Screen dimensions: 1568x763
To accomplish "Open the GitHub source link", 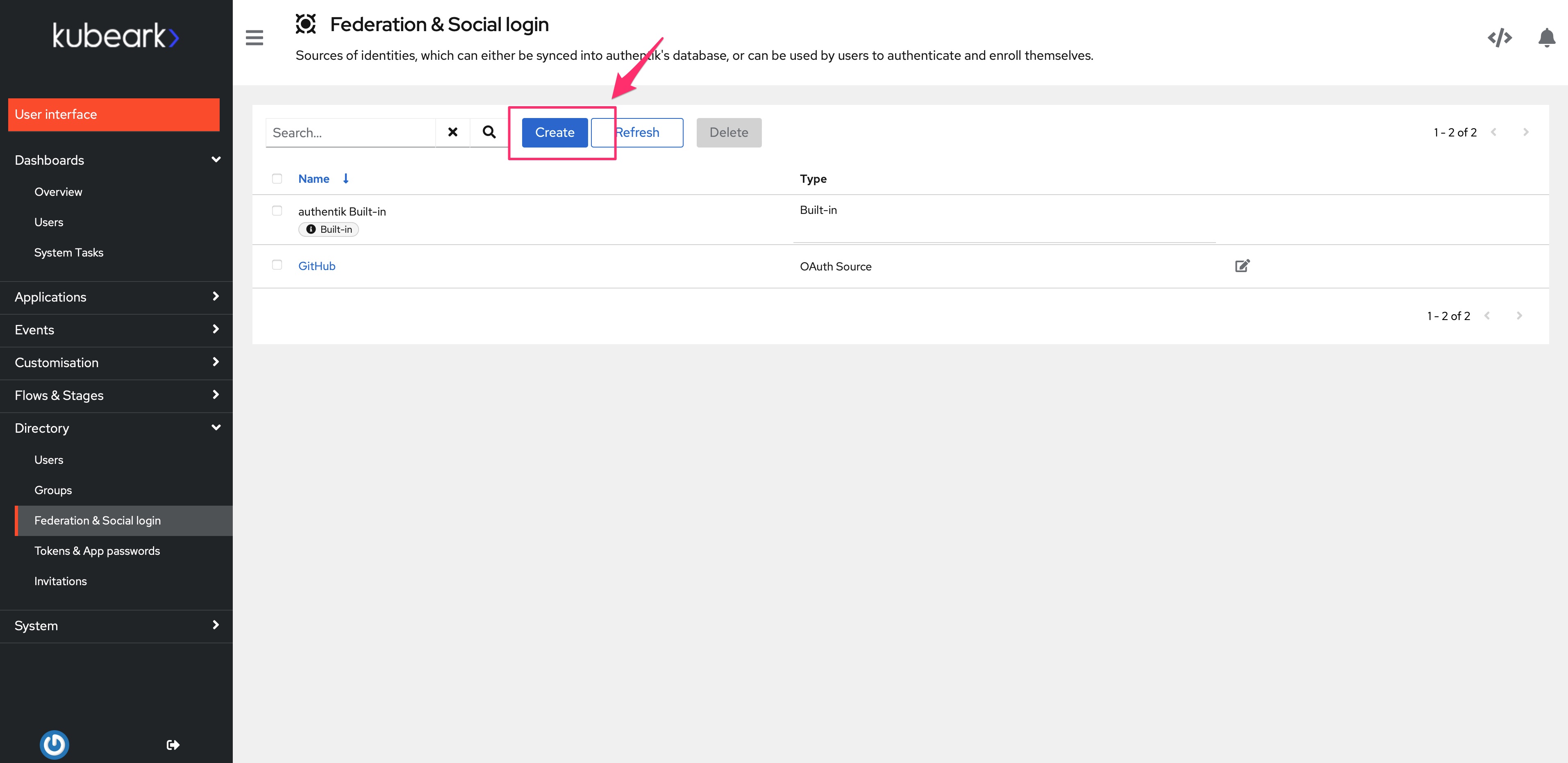I will click(316, 266).
